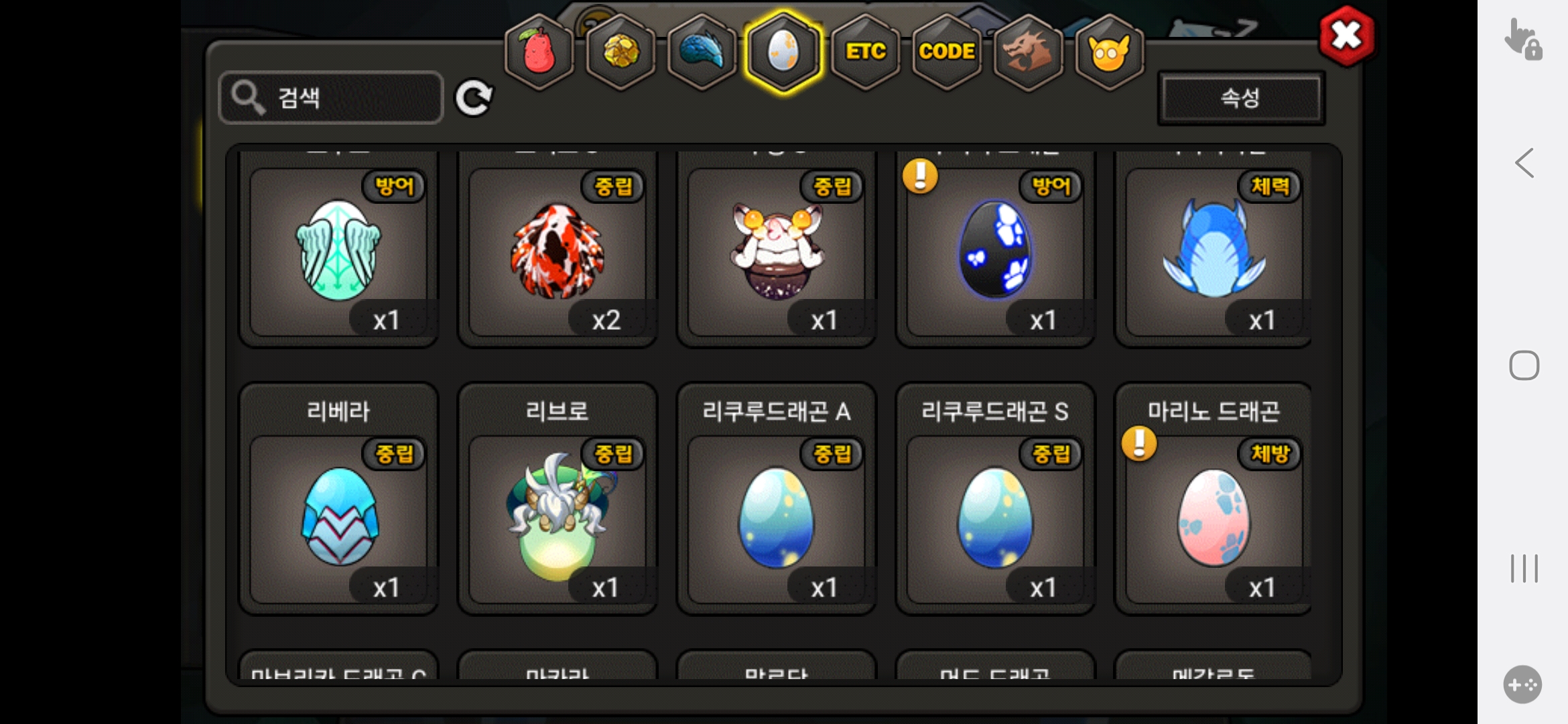1568x724 pixels.
Task: Select the highlighted egg category tab
Action: tap(783, 52)
